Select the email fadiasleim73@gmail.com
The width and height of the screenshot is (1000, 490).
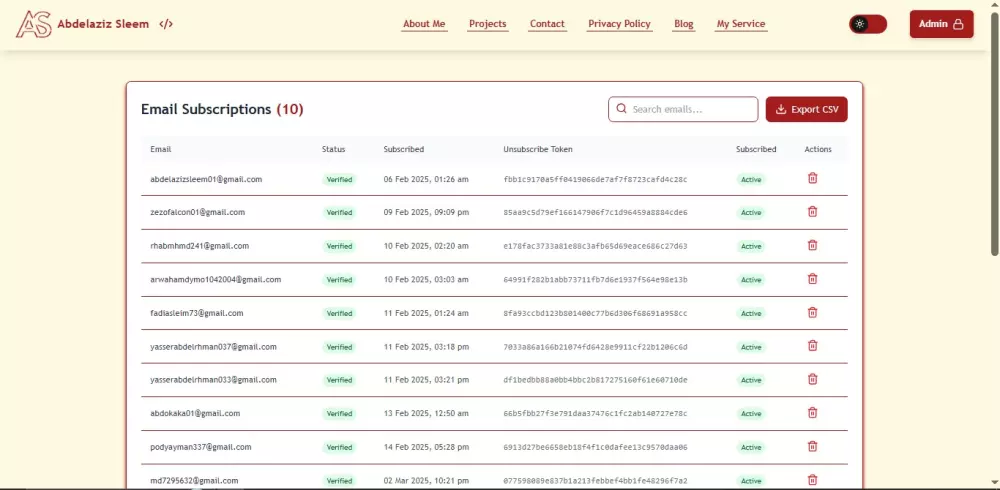(197, 313)
